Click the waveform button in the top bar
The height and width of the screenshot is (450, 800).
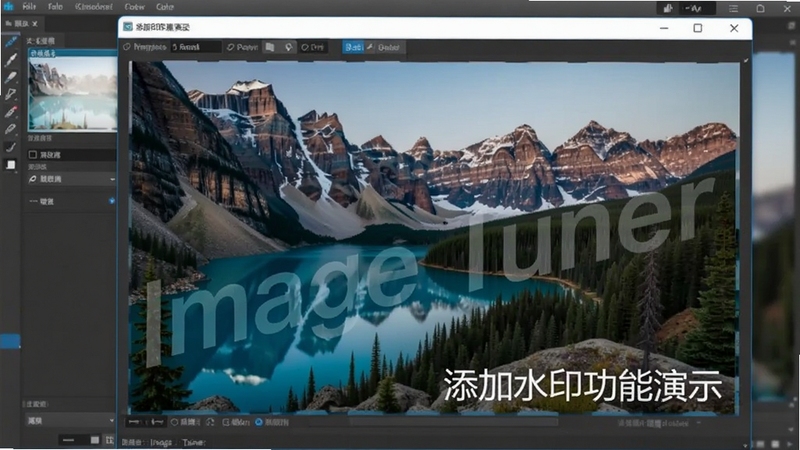697,8
